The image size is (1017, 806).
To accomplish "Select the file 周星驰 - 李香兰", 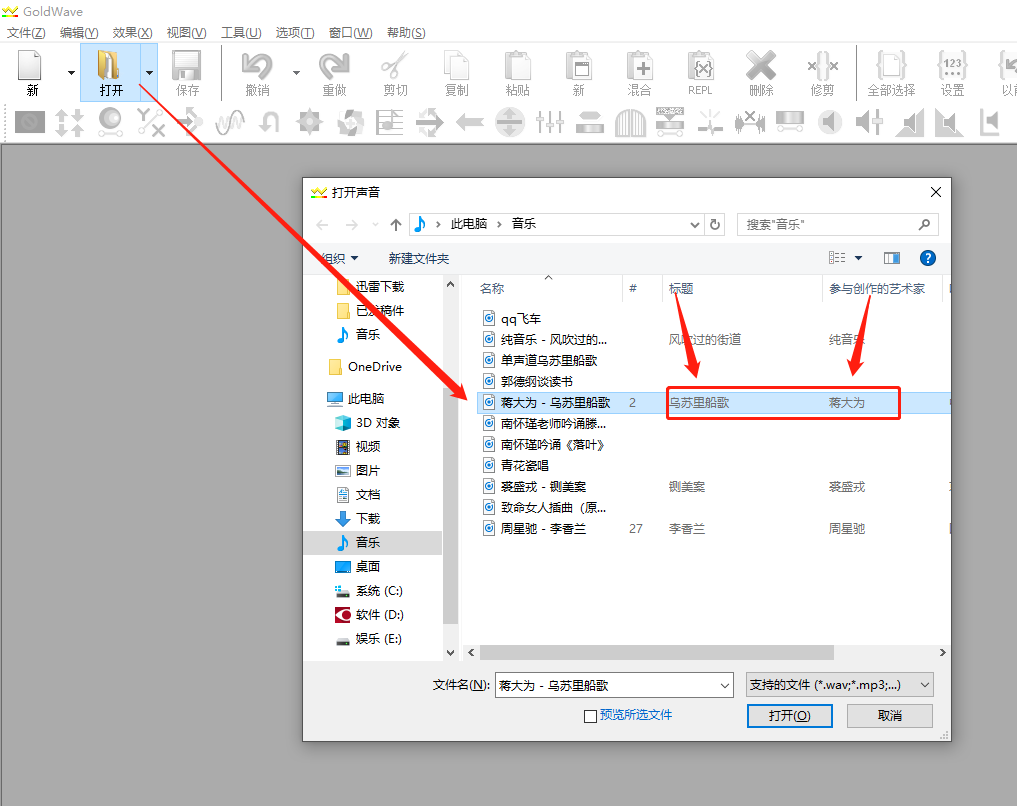I will pyautogui.click(x=543, y=528).
